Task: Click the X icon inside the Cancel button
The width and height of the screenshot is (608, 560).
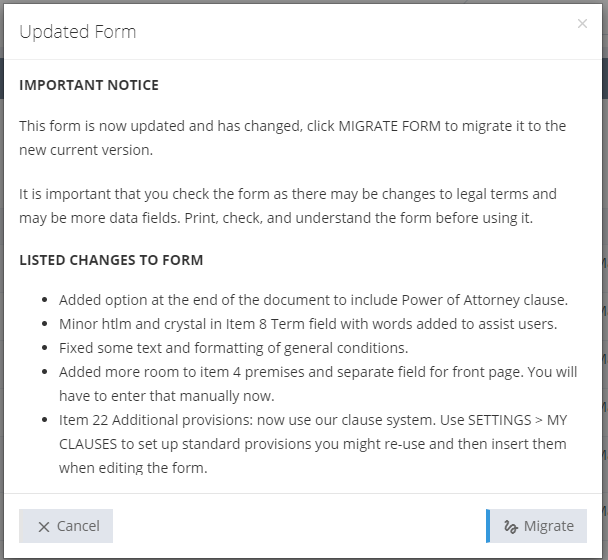Action: click(x=43, y=527)
